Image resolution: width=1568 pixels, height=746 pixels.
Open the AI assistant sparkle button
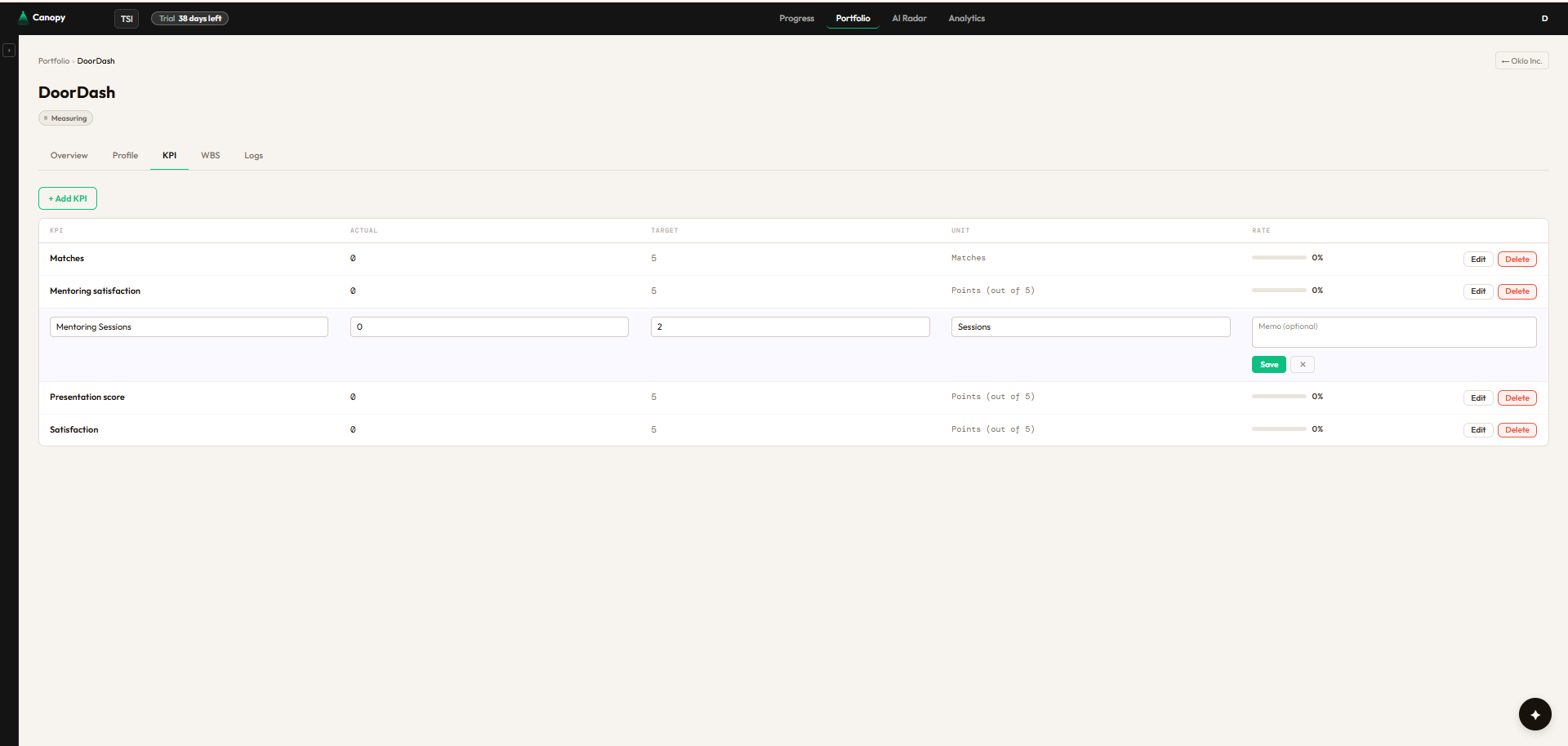1535,714
